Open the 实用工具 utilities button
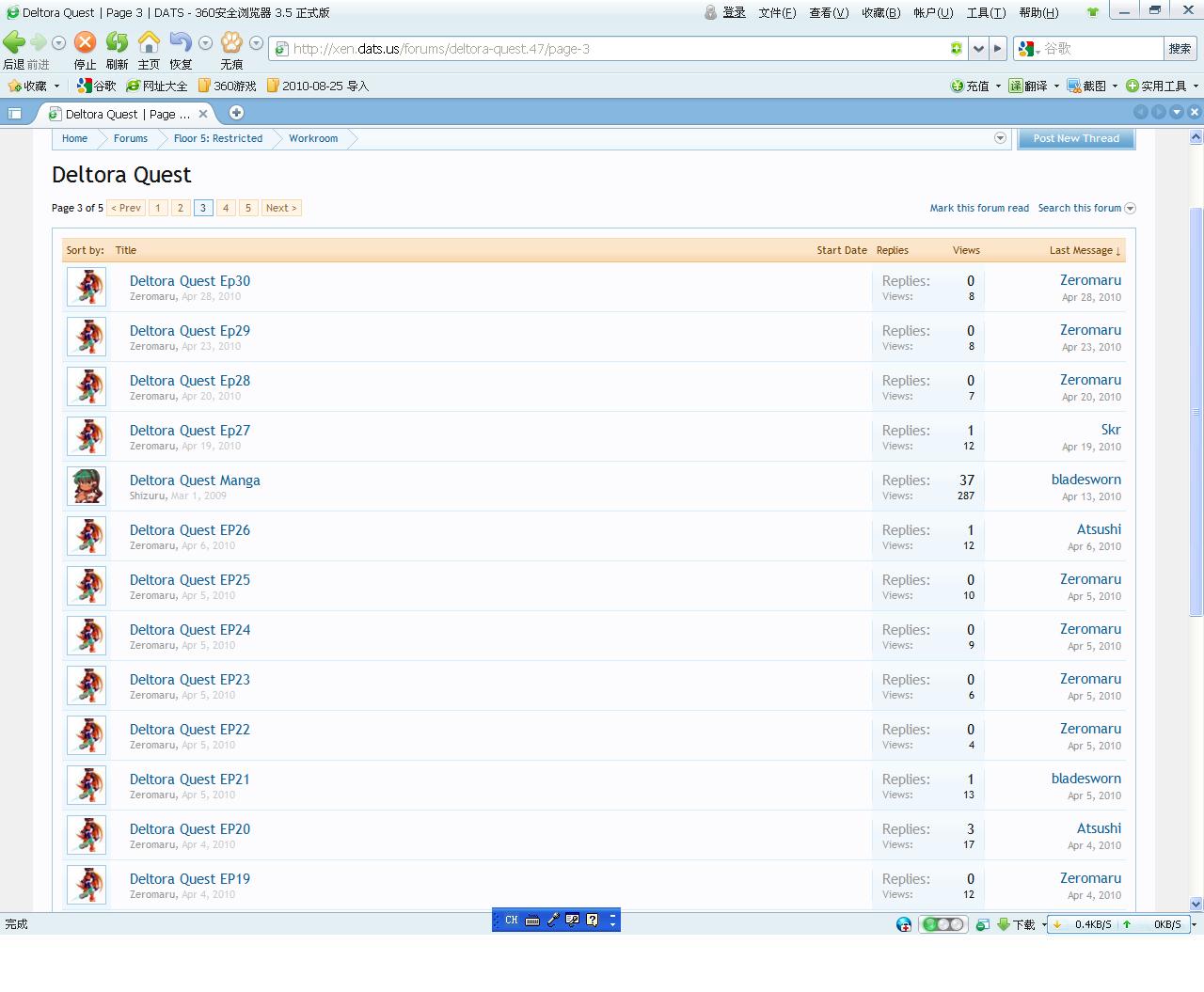Screen dimensions: 1204x992 pos(1156,86)
